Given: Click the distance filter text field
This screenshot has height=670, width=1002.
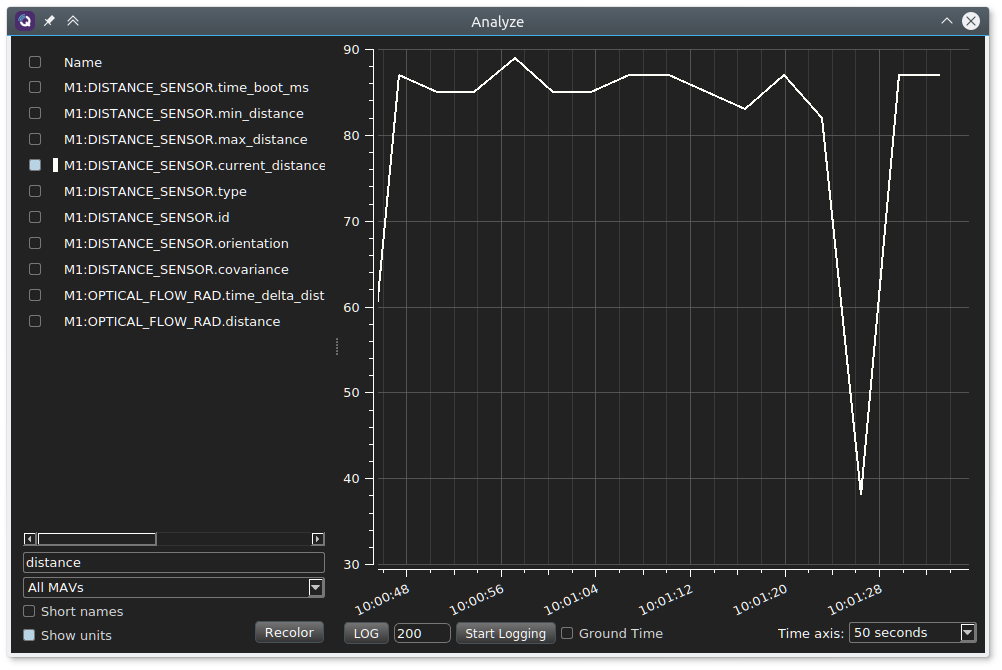Looking at the screenshot, I should (x=174, y=563).
